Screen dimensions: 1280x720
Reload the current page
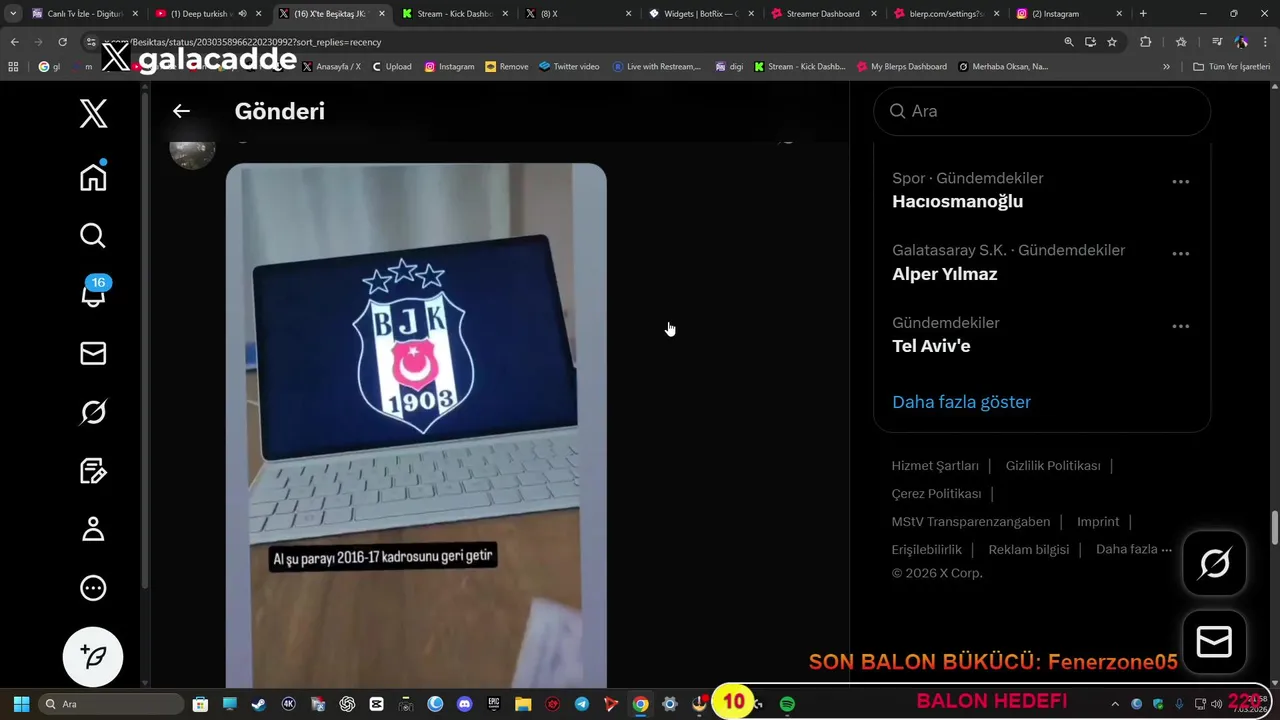coord(62,42)
